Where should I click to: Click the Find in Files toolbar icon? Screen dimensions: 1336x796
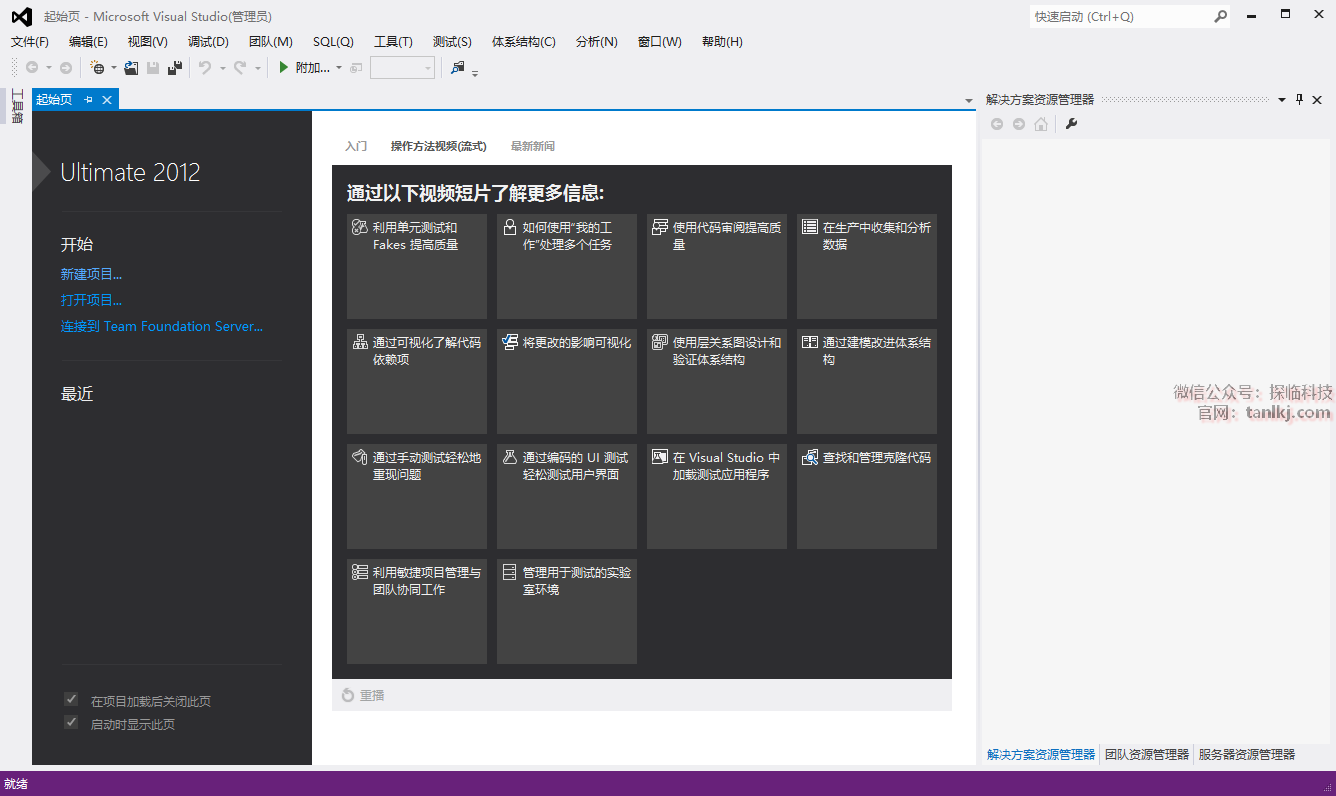(458, 68)
